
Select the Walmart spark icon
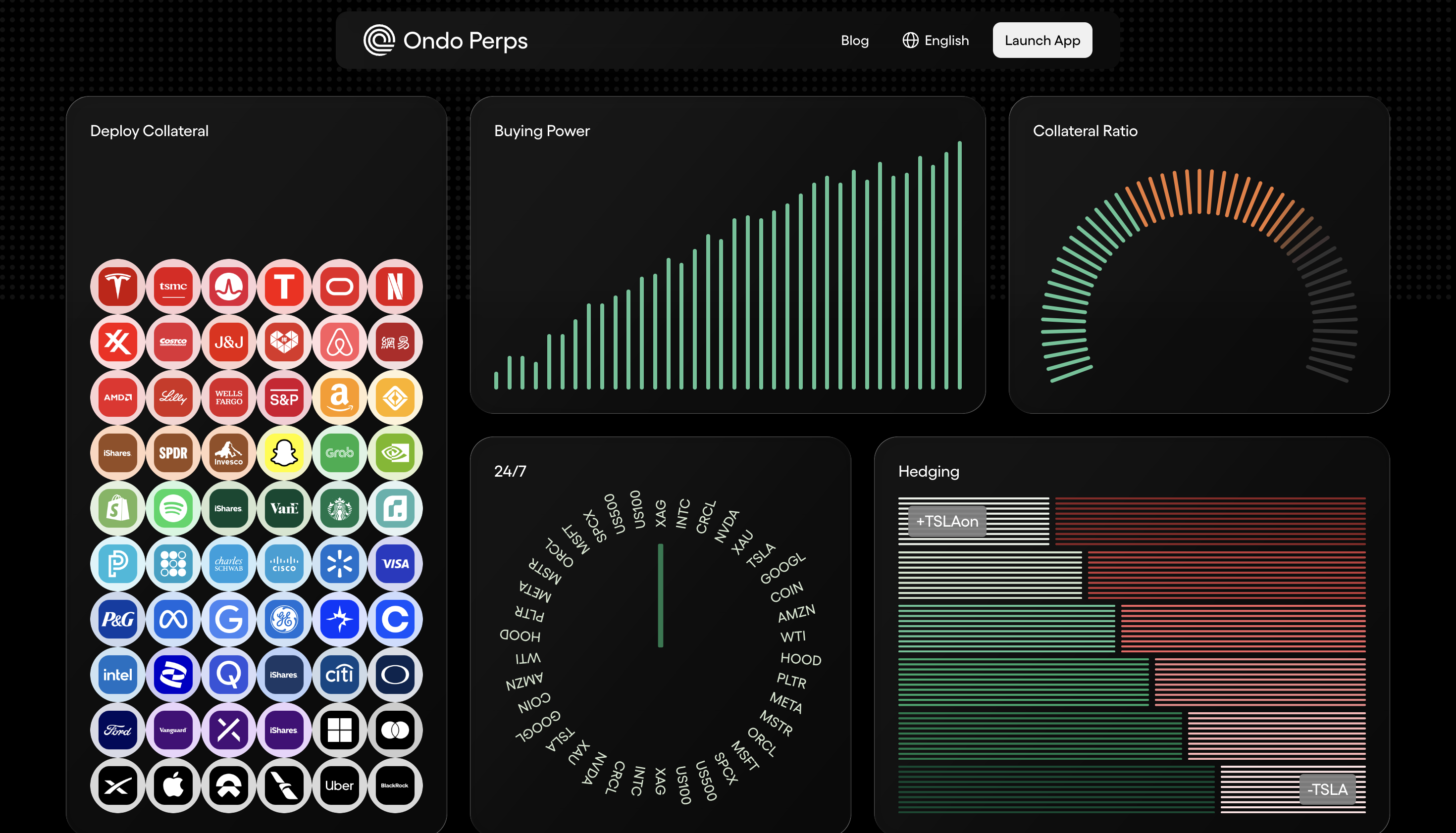click(x=339, y=564)
